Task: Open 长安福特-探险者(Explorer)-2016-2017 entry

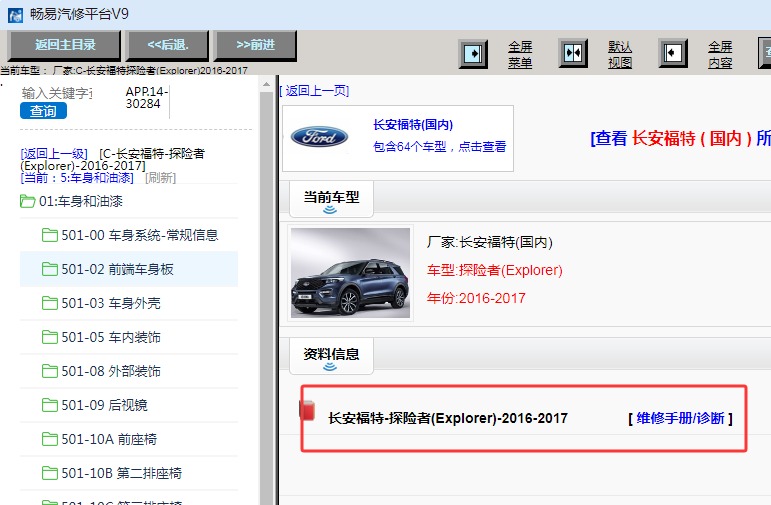Action: coord(448,418)
